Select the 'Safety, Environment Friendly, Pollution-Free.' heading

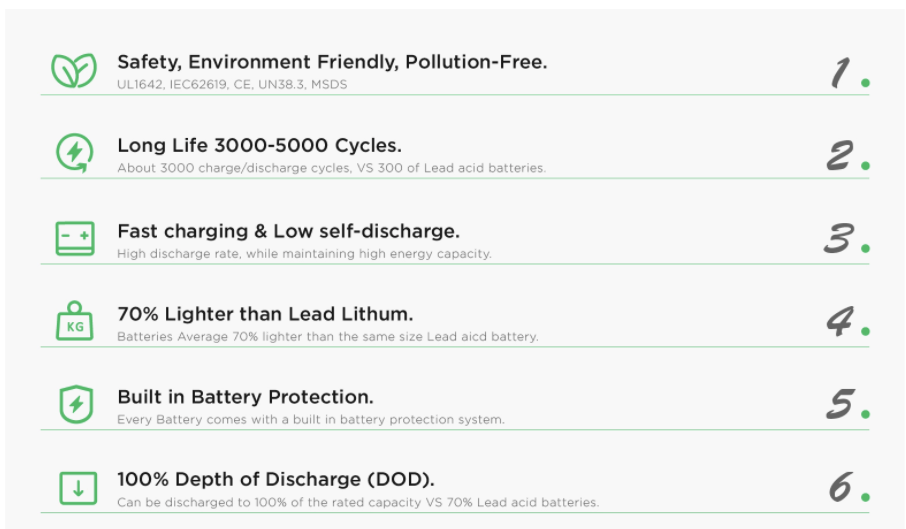point(332,62)
